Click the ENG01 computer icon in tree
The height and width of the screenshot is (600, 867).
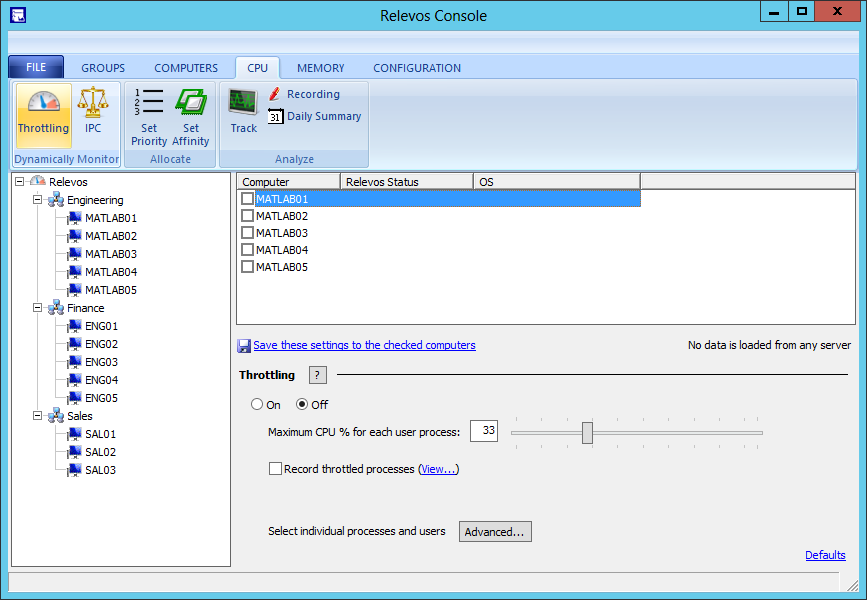coord(74,326)
